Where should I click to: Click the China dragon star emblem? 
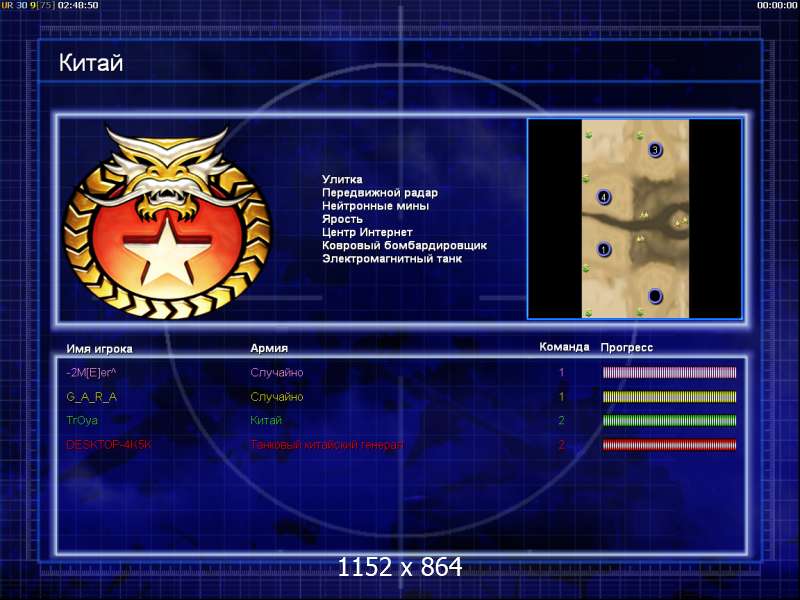[167, 222]
